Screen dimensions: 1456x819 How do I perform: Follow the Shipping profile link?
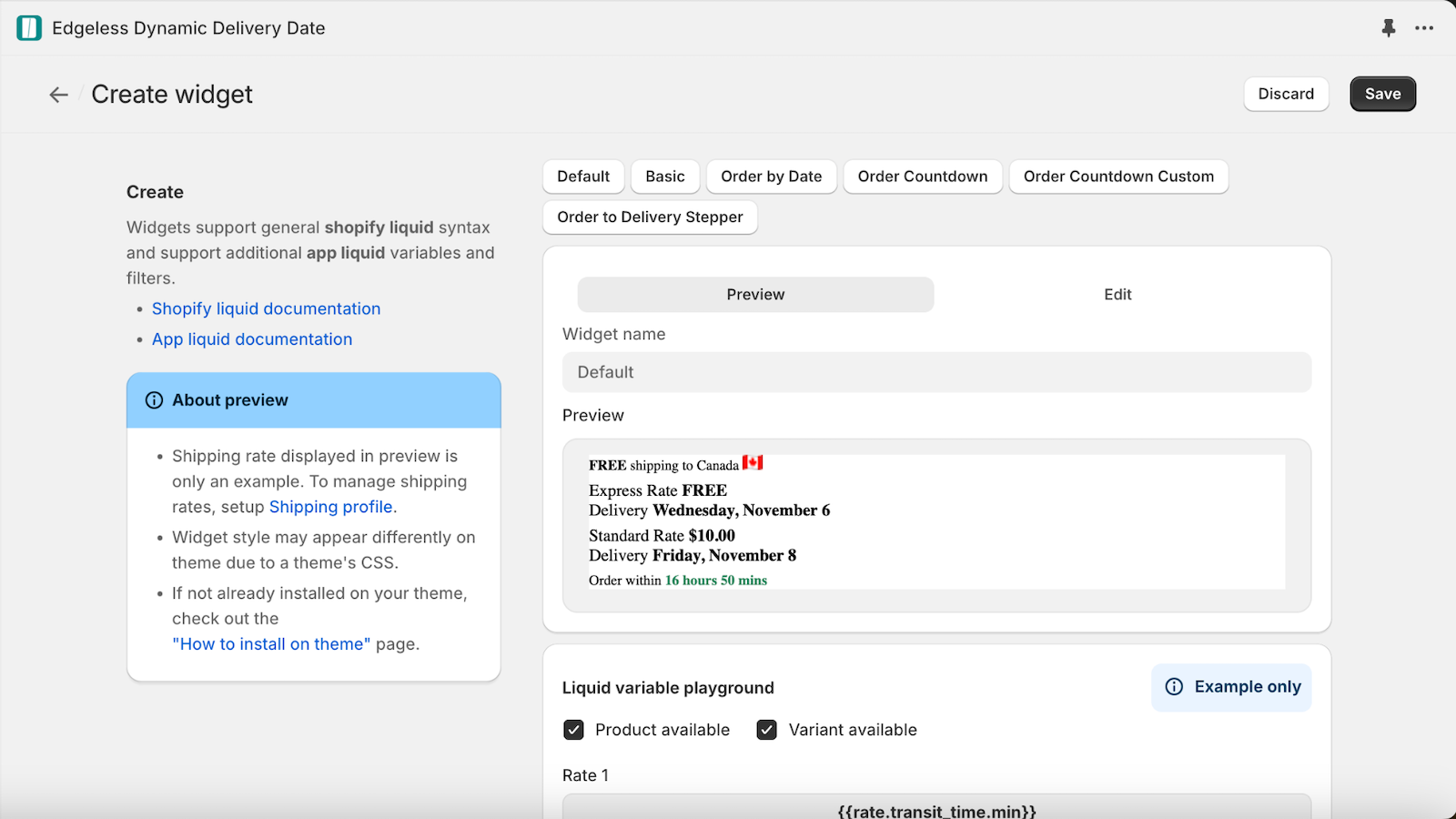pyautogui.click(x=330, y=507)
